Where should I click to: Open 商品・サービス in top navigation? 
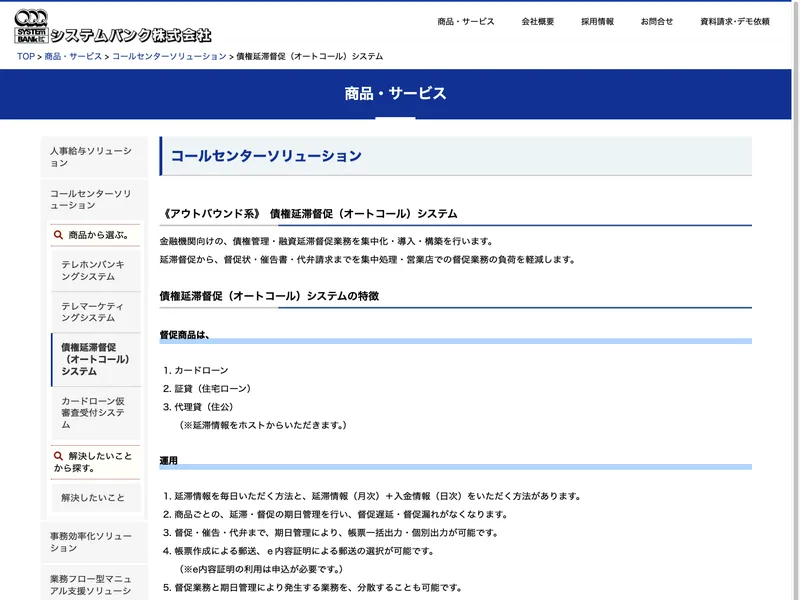pos(466,21)
